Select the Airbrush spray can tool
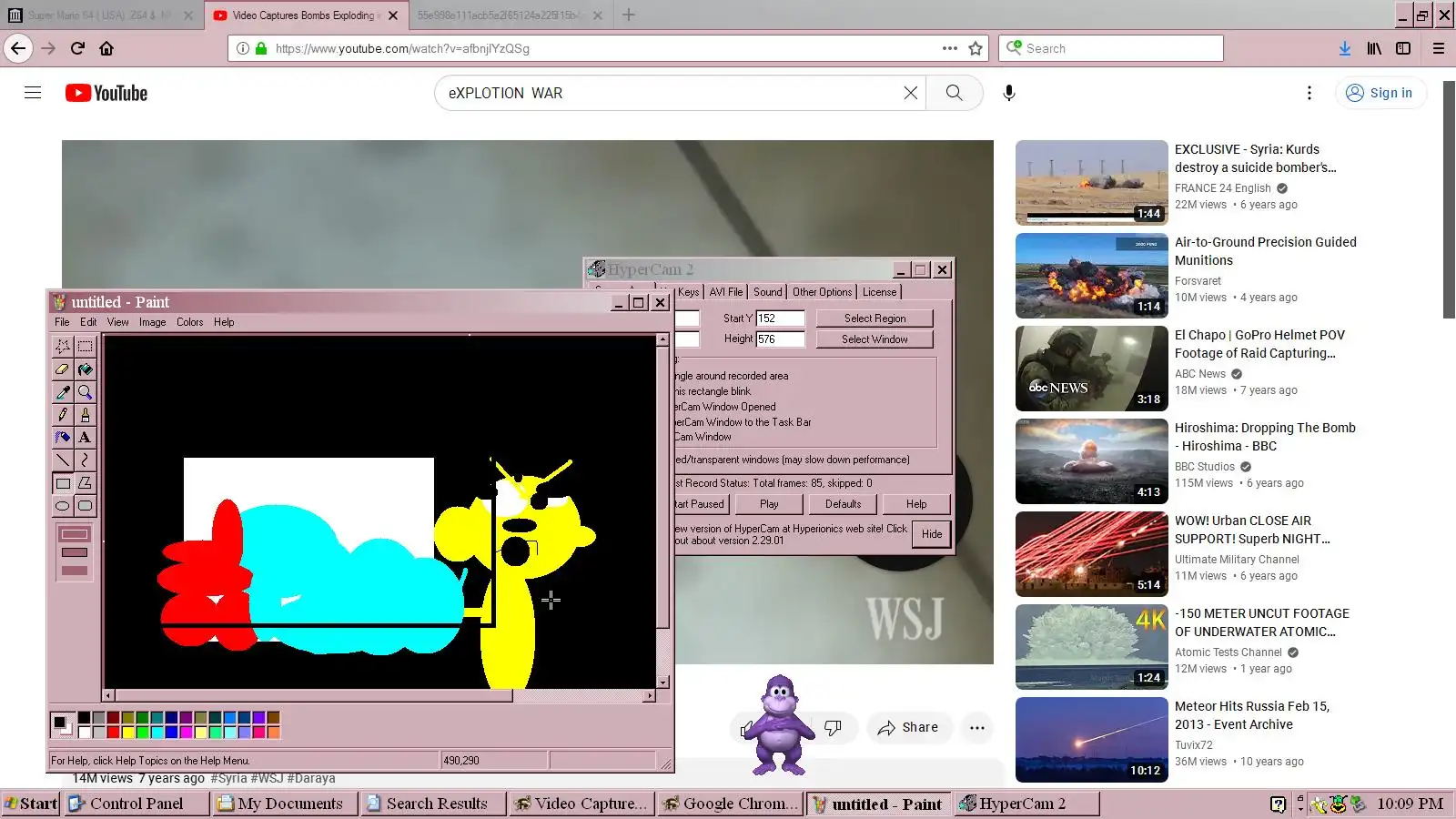The width and height of the screenshot is (1456, 819). pyautogui.click(x=63, y=437)
